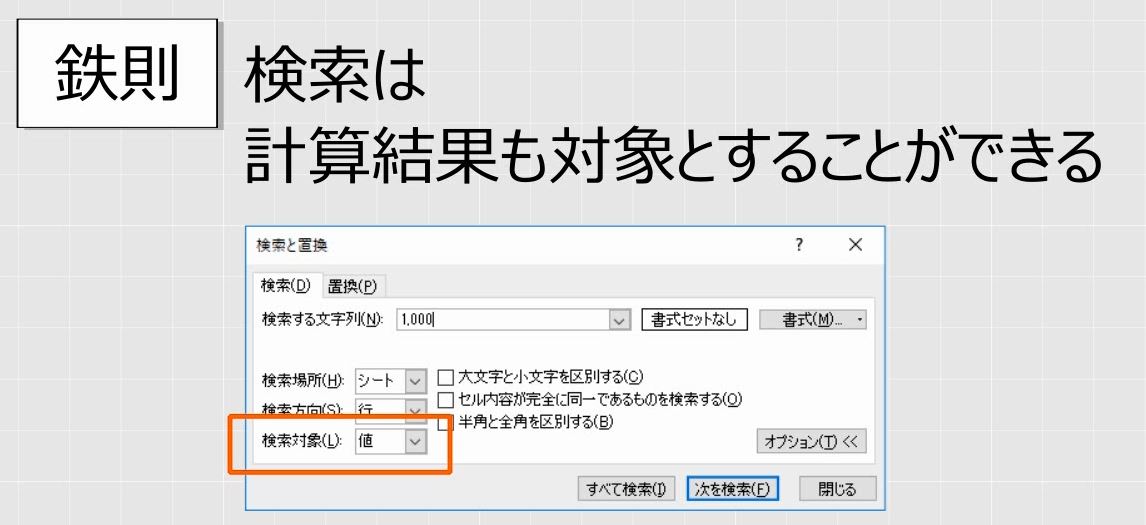
Task: Enable セル内容が完全に同一 checkbox
Action: point(445,399)
